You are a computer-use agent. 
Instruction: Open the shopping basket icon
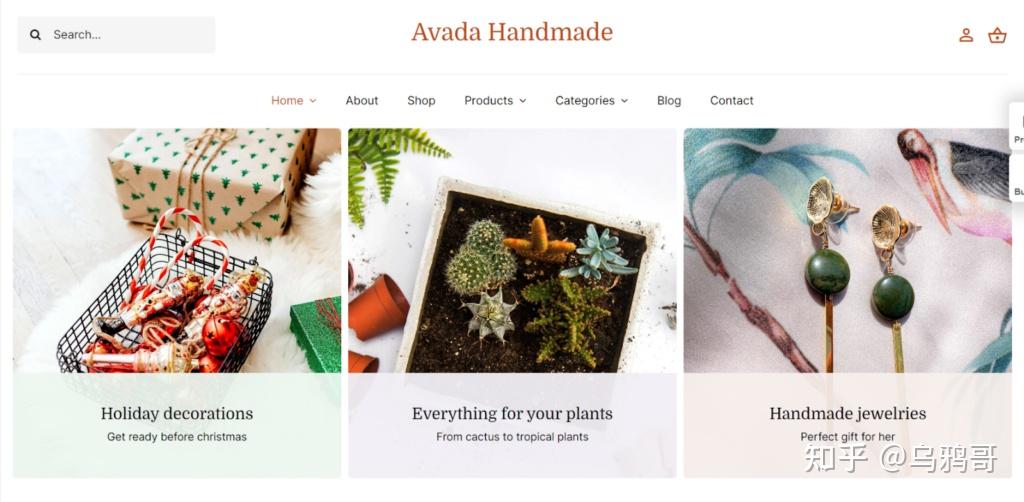pyautogui.click(x=997, y=35)
